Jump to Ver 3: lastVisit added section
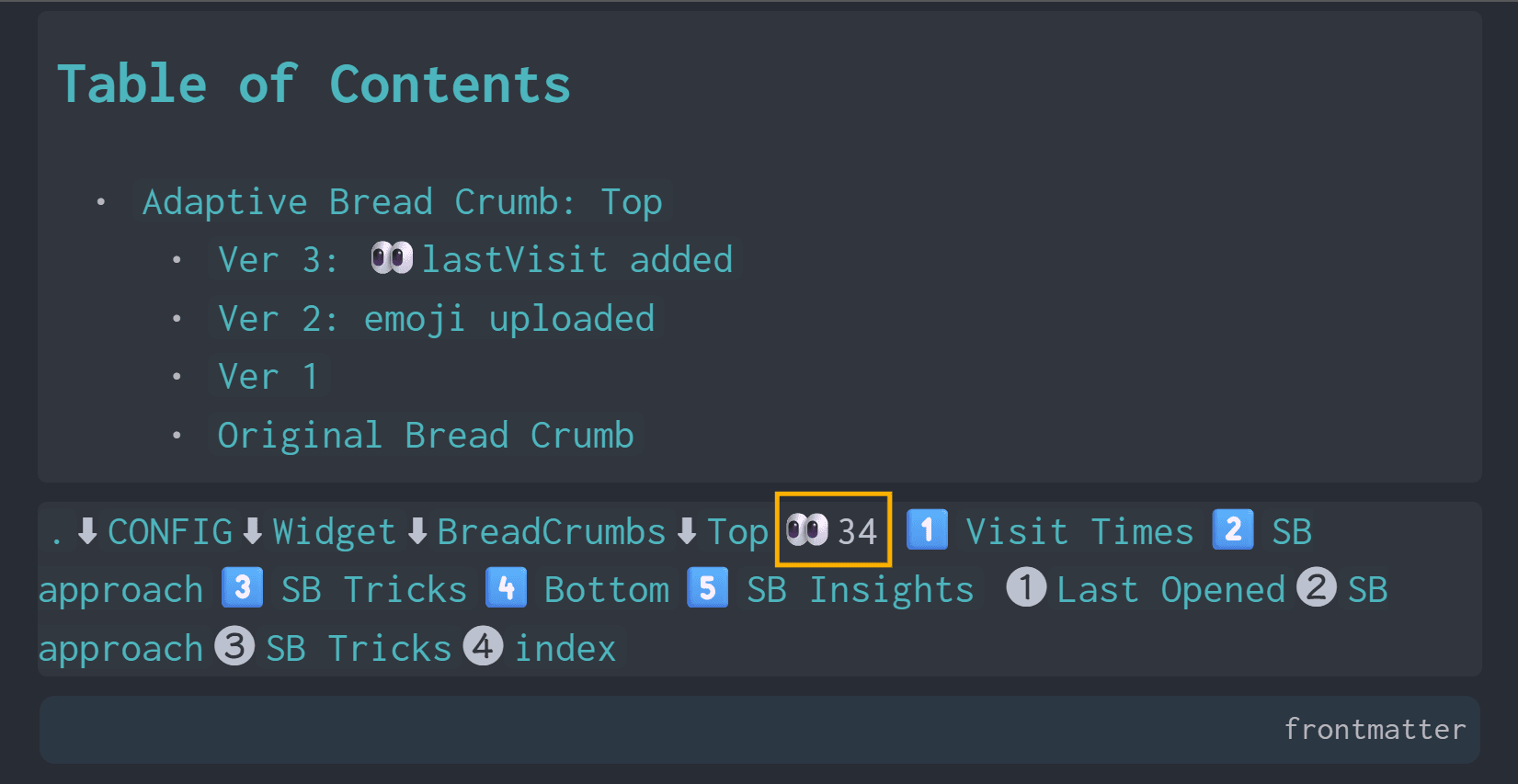1518x784 pixels. coord(475,260)
